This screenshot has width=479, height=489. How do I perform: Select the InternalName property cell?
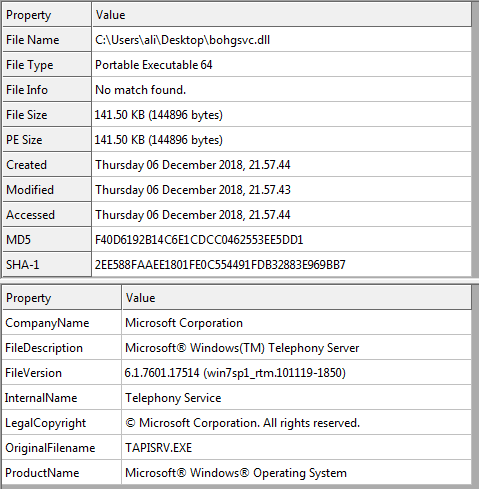pyautogui.click(x=62, y=398)
